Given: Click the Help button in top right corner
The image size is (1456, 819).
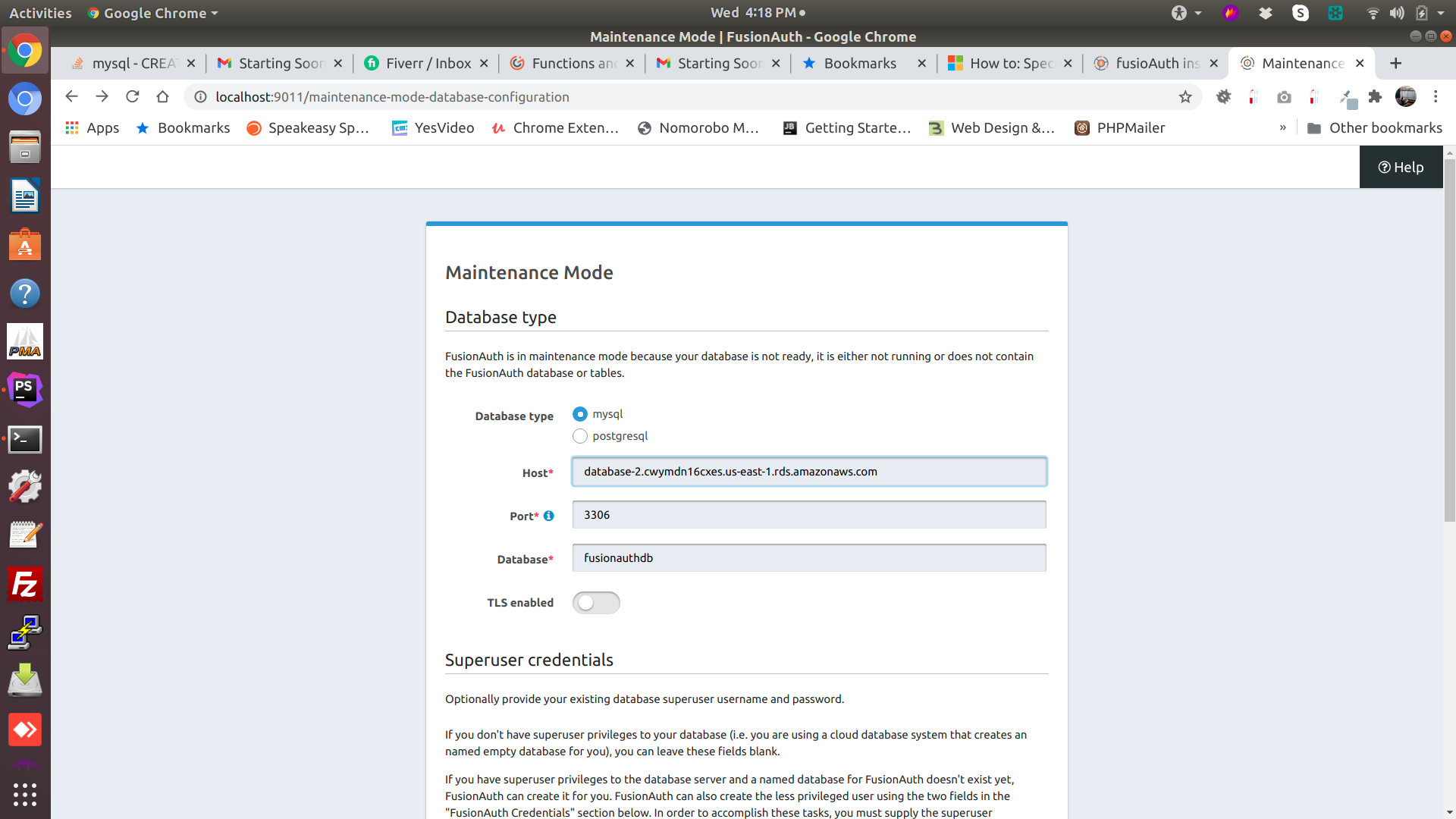Looking at the screenshot, I should [x=1401, y=166].
